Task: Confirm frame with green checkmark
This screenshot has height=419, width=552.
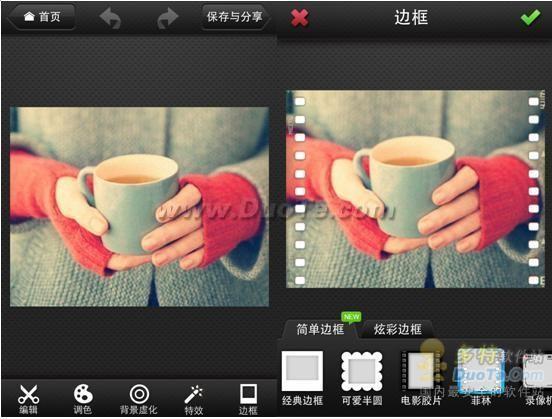Action: [530, 17]
